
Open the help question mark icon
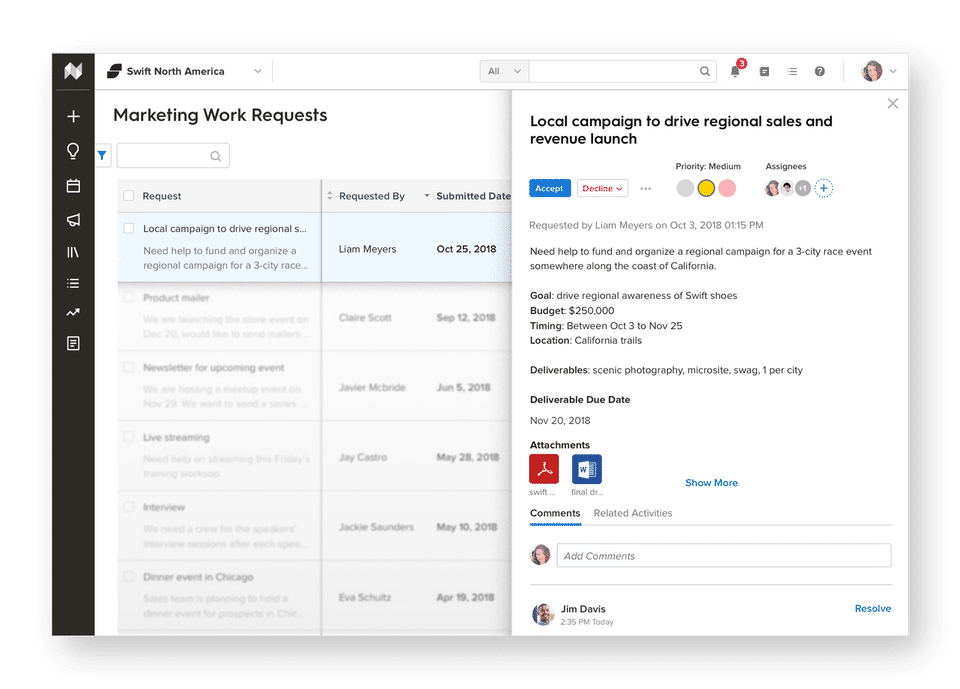pyautogui.click(x=820, y=71)
